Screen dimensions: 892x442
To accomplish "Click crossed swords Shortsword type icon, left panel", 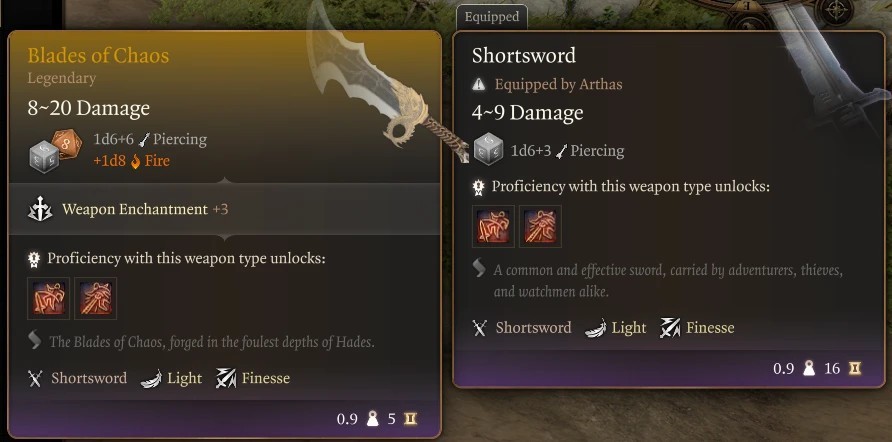I will point(35,378).
